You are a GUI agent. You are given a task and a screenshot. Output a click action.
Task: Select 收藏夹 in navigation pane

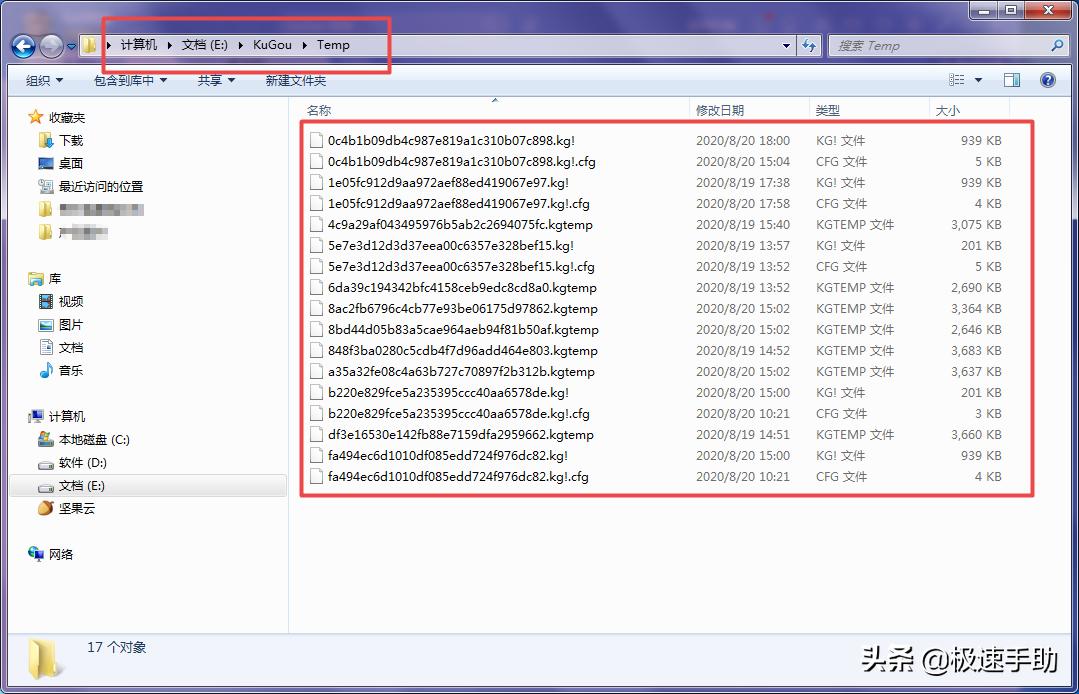tap(67, 118)
